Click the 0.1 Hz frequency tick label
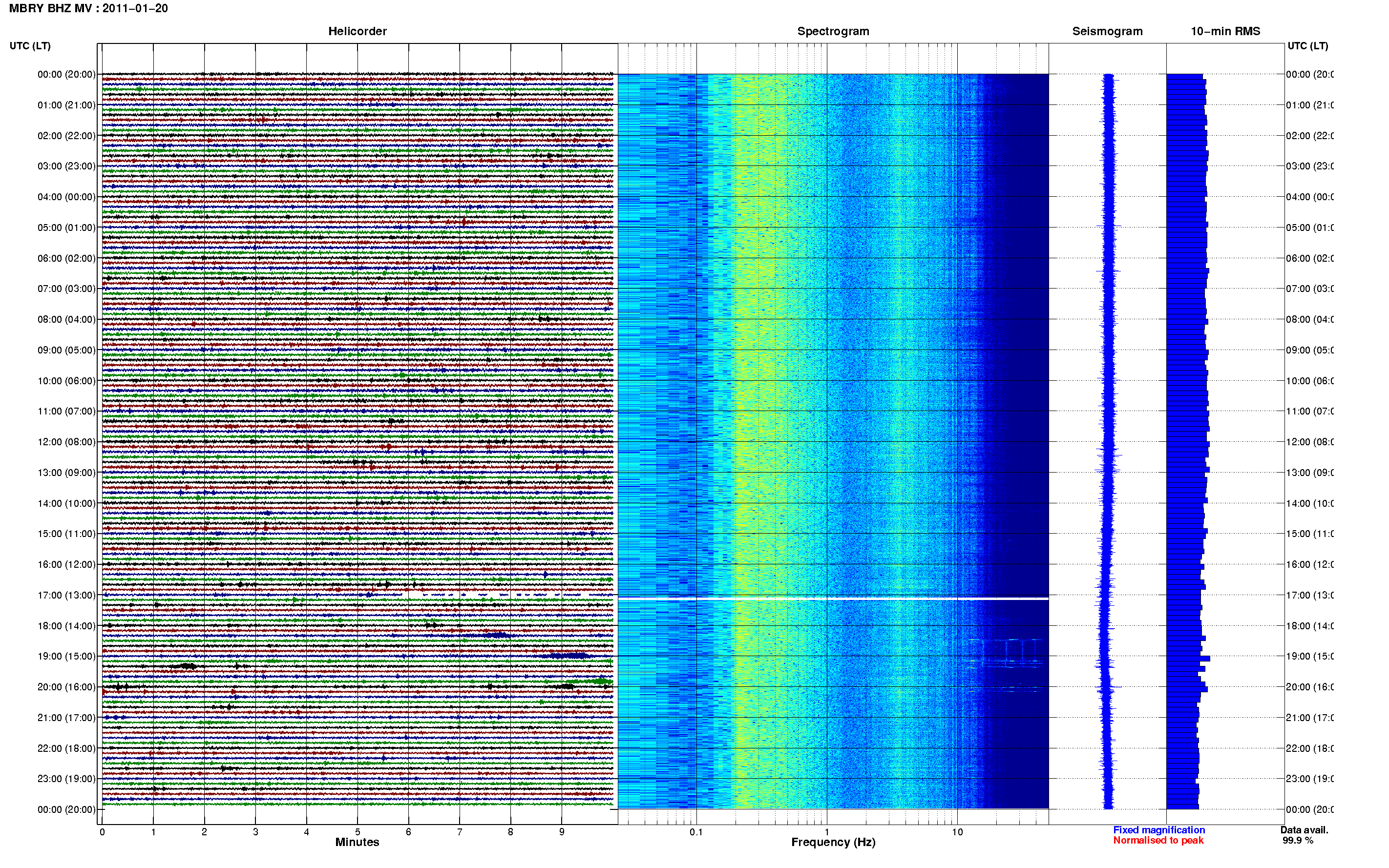1389x868 pixels. point(696,832)
